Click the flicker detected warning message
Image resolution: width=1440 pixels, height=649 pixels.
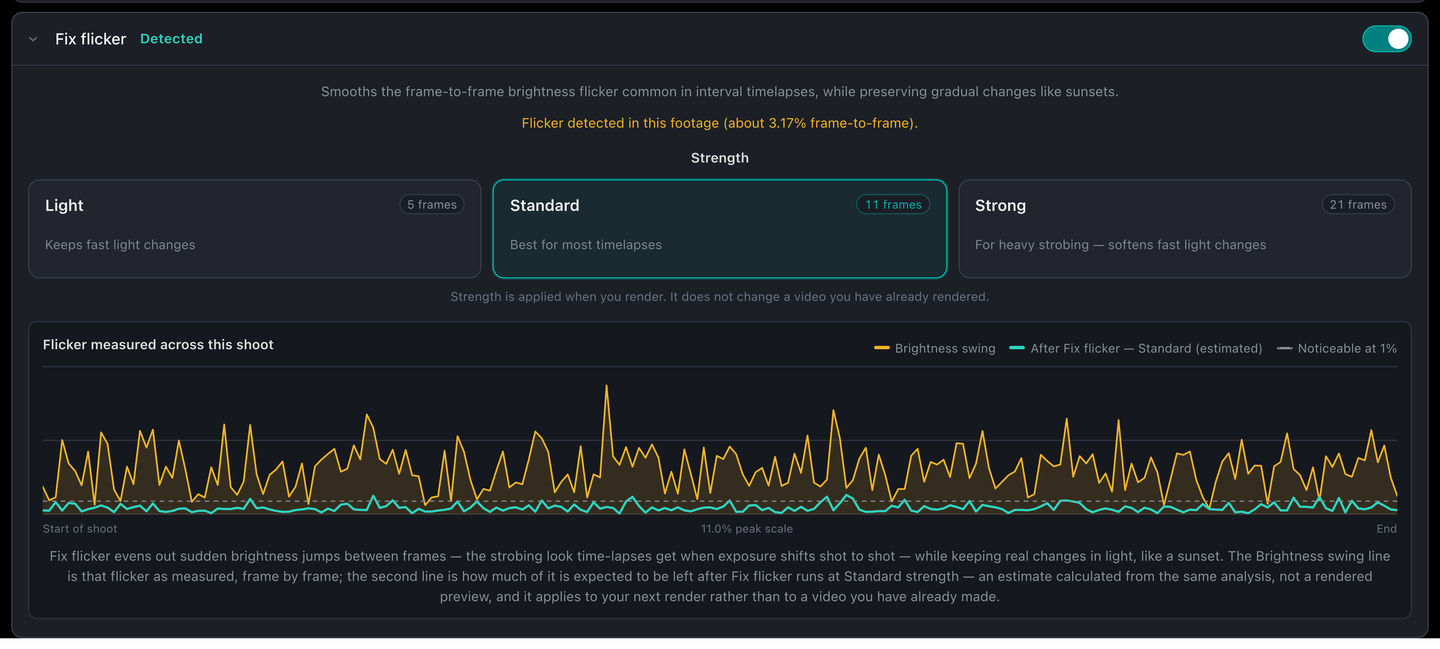point(720,124)
